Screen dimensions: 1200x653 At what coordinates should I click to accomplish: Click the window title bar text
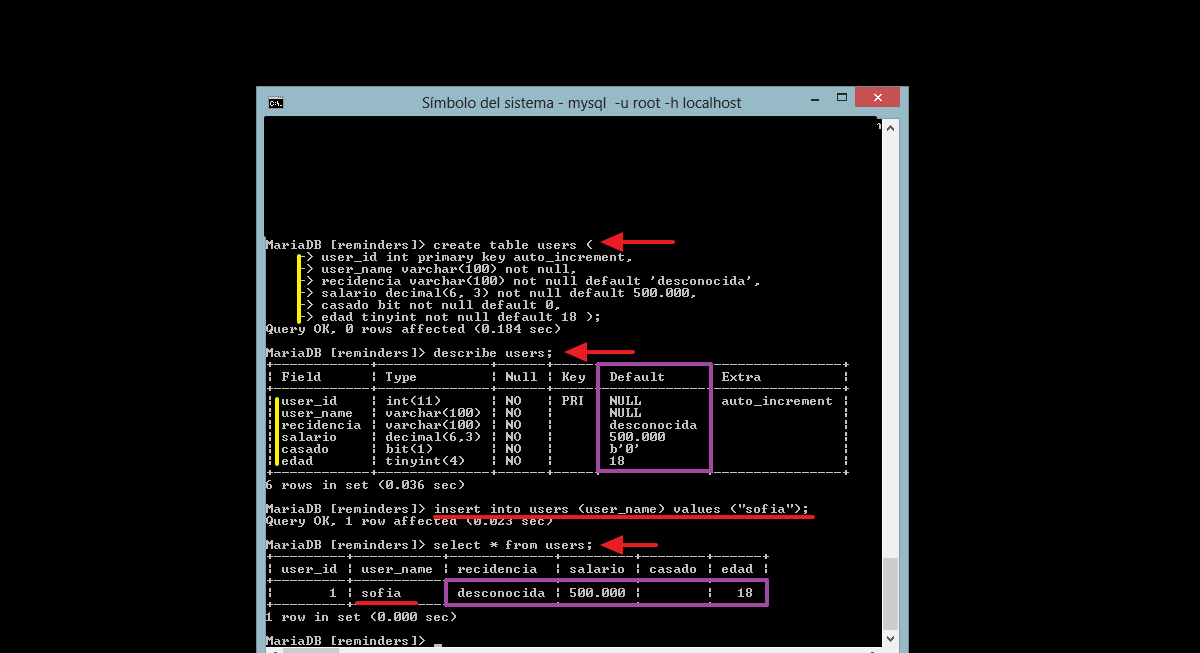tap(581, 102)
